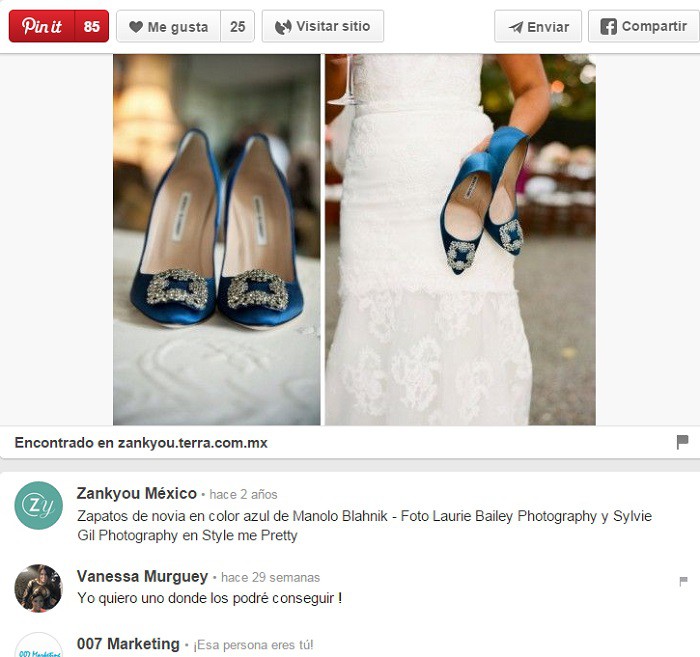Click the paper plane Enviar icon
The height and width of the screenshot is (657, 700).
coord(516,27)
